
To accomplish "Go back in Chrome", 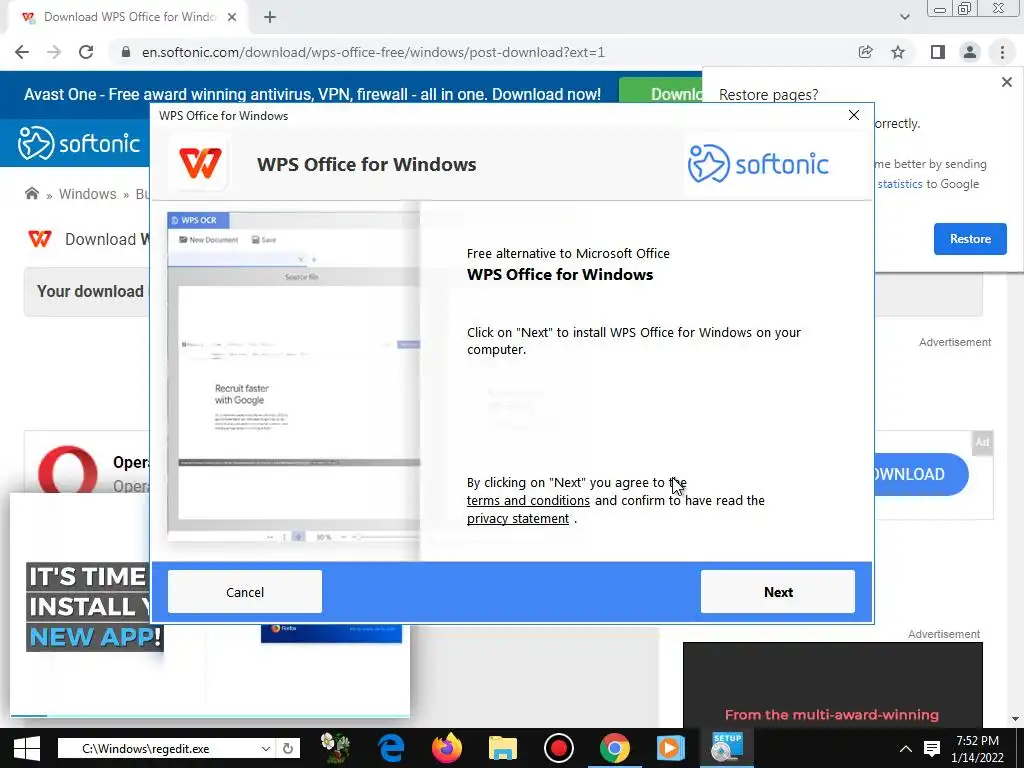I will tap(22, 52).
